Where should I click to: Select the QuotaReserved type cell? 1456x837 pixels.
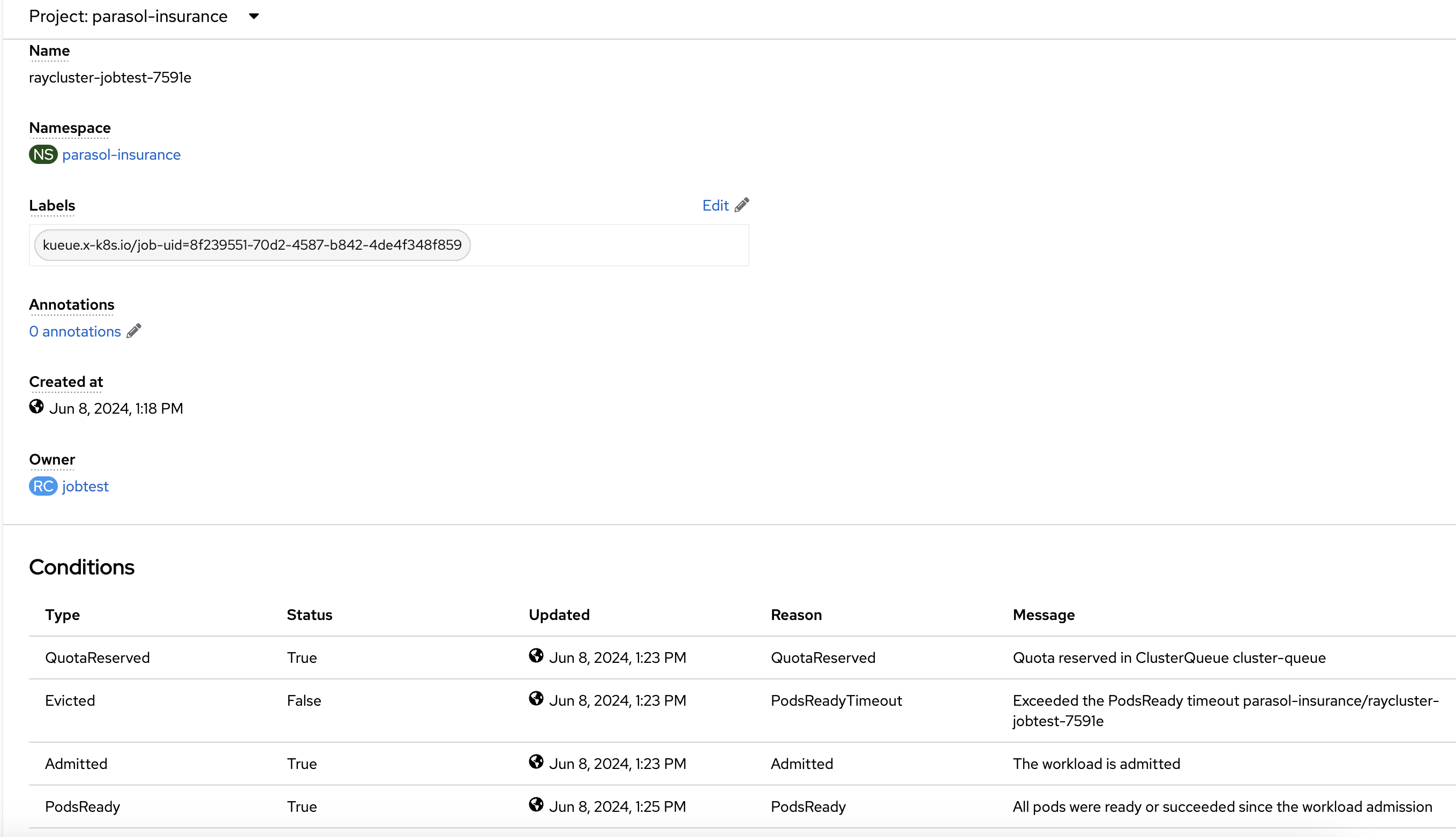97,657
